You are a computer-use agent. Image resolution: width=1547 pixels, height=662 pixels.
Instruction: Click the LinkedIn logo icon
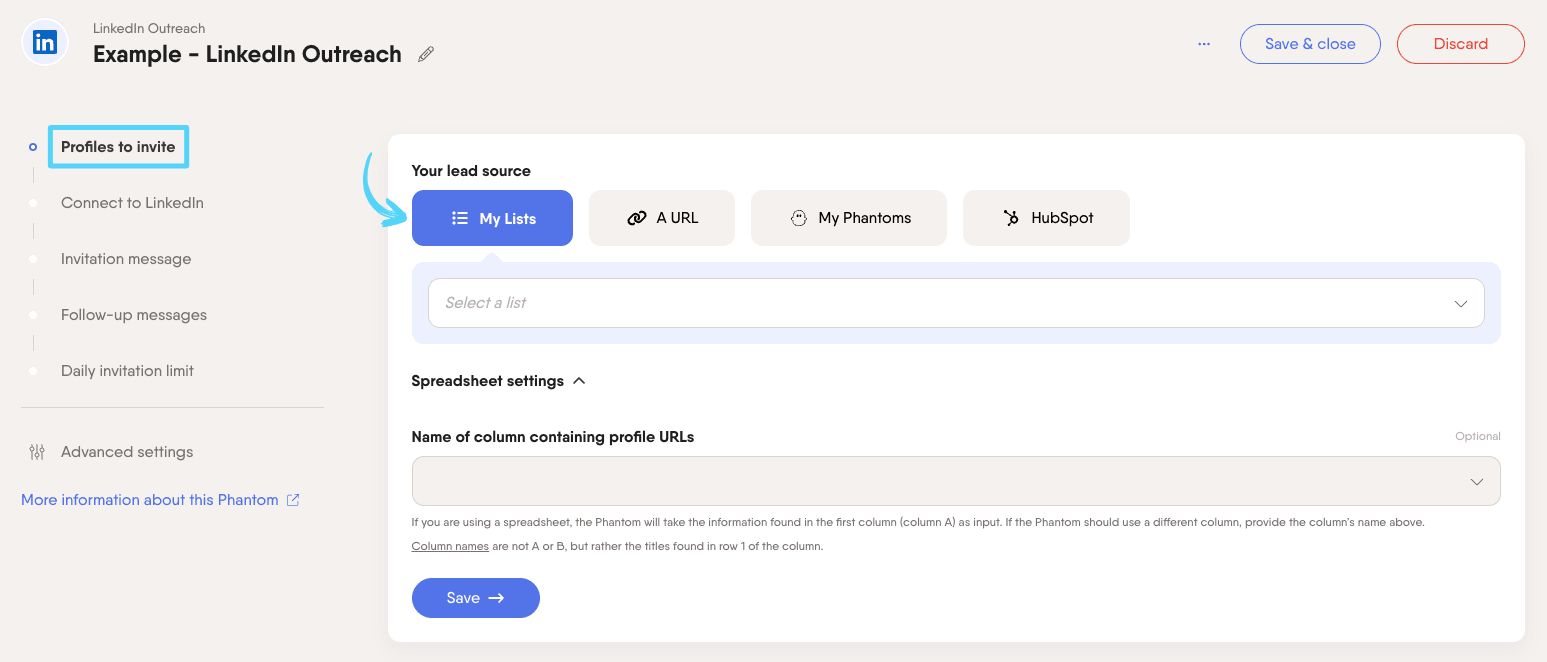pyautogui.click(x=45, y=43)
